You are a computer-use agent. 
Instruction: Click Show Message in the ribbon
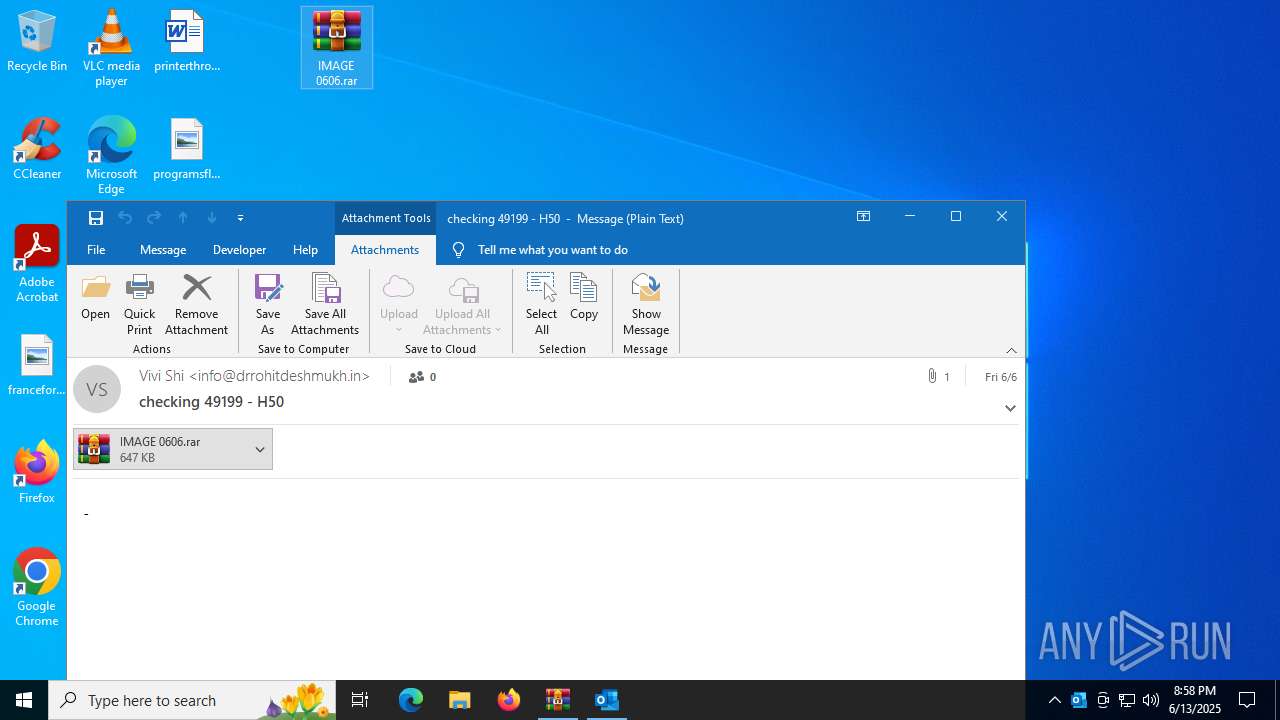coord(646,305)
